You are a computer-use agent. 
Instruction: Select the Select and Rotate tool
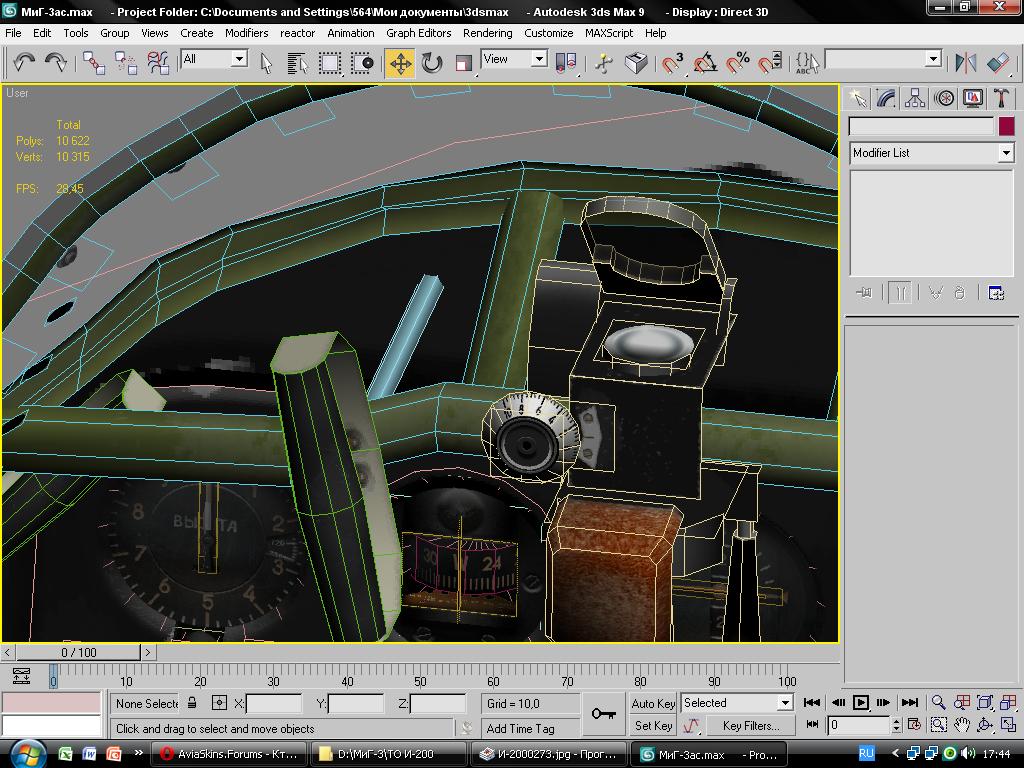click(431, 63)
